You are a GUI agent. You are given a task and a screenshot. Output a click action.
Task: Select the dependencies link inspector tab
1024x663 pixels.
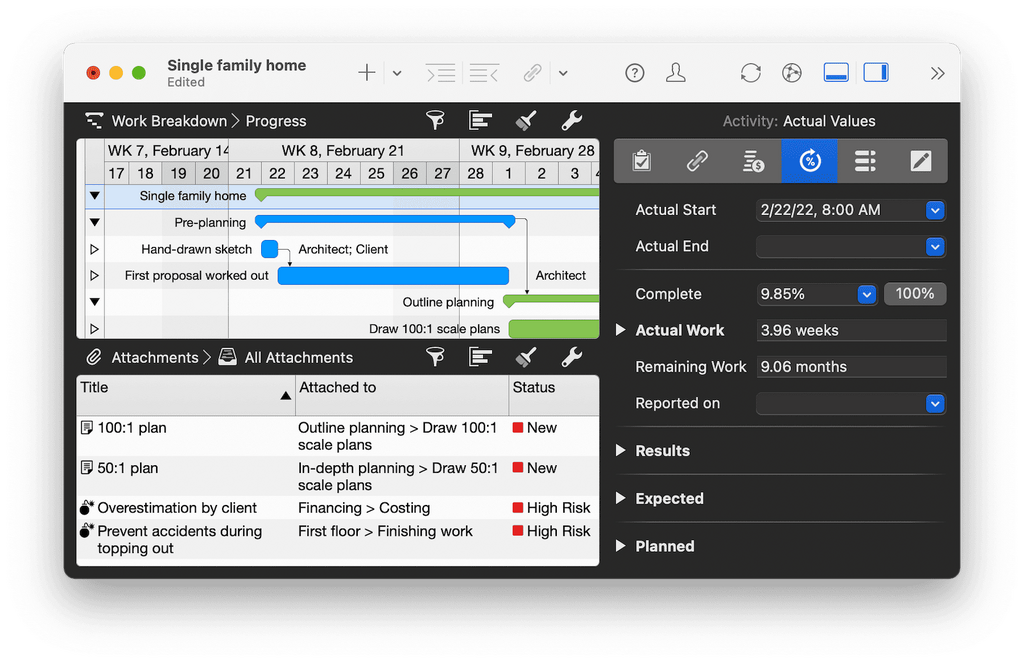click(697, 160)
